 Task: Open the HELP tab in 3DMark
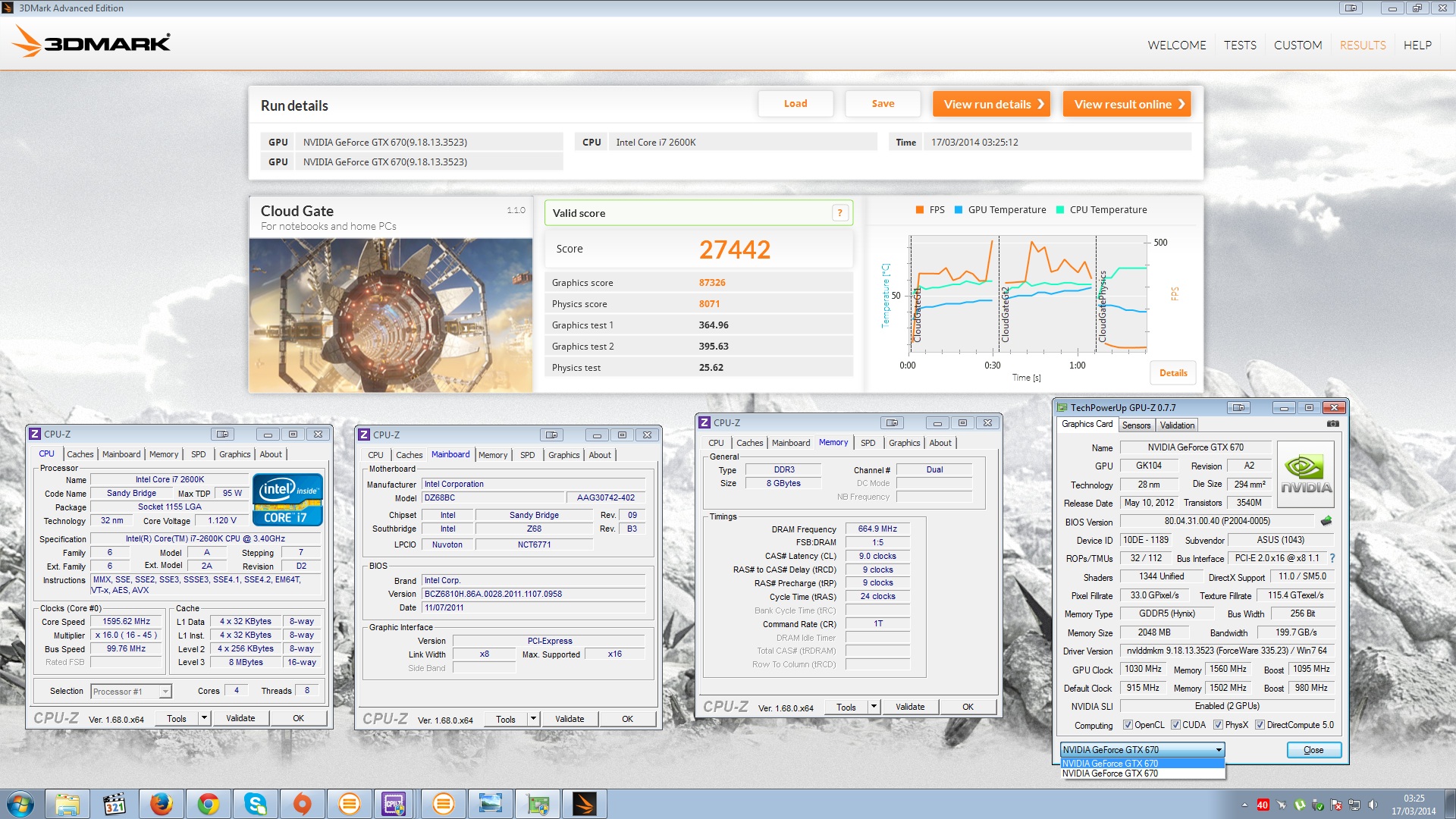(1417, 45)
